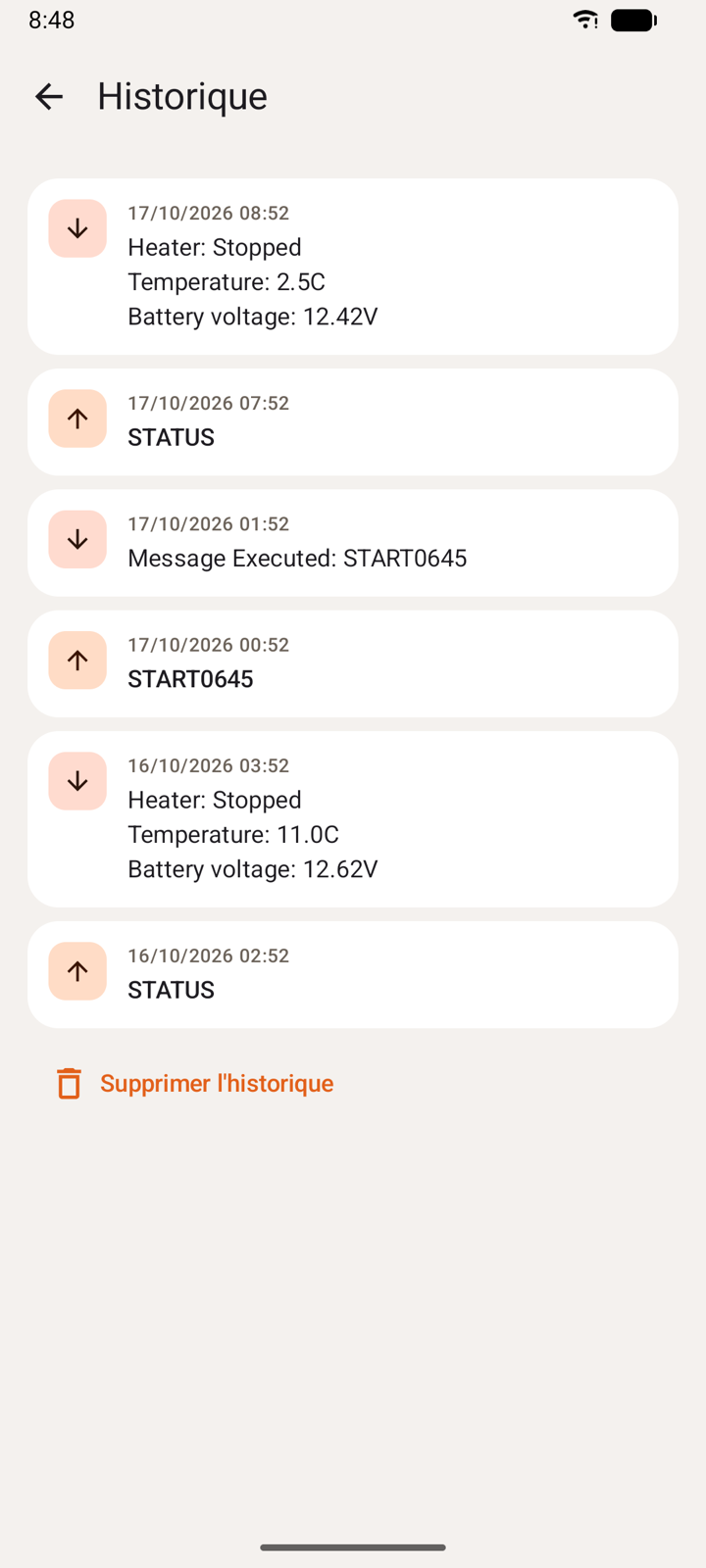This screenshot has height=1568, width=706.
Task: Click the outgoing arrow icon dated 17/10/2026 07:52
Action: click(77, 418)
